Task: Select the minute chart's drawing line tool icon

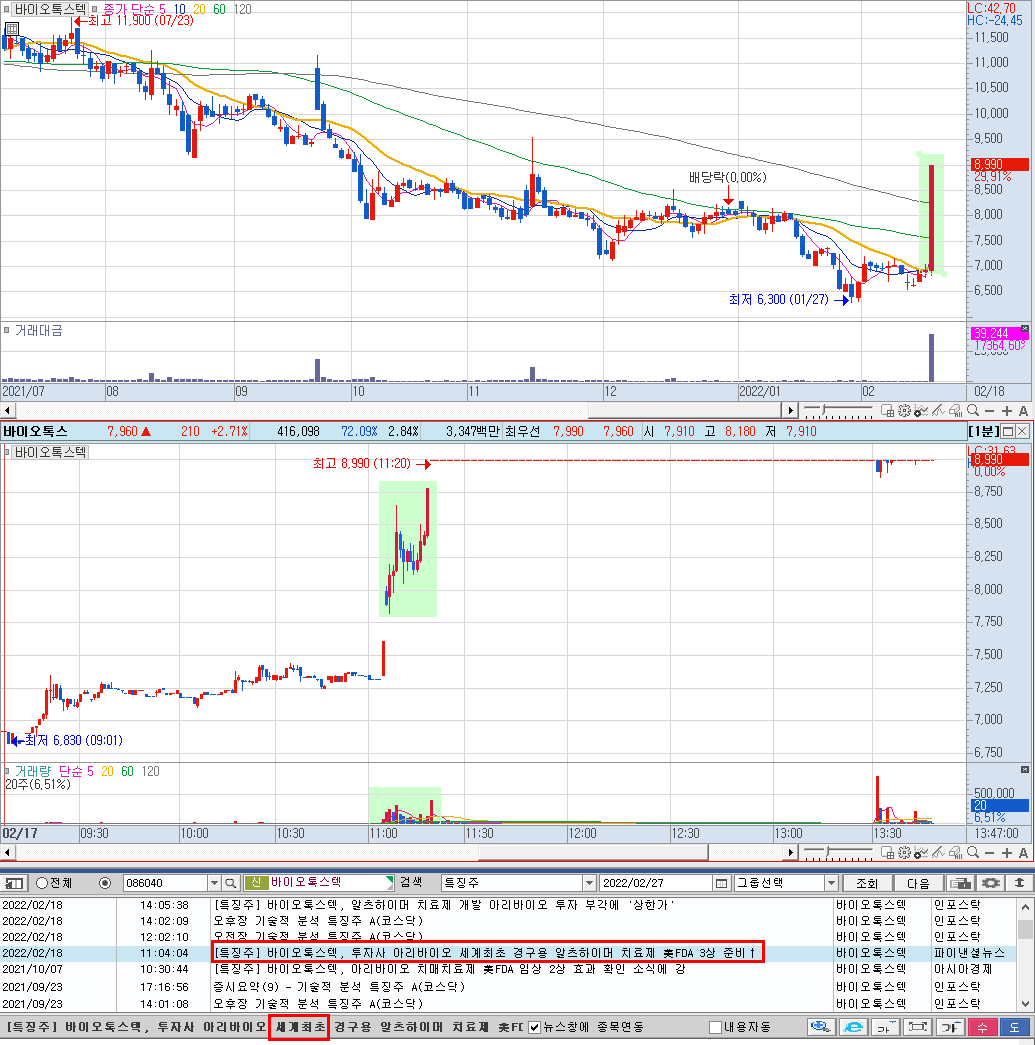Action: 938,852
